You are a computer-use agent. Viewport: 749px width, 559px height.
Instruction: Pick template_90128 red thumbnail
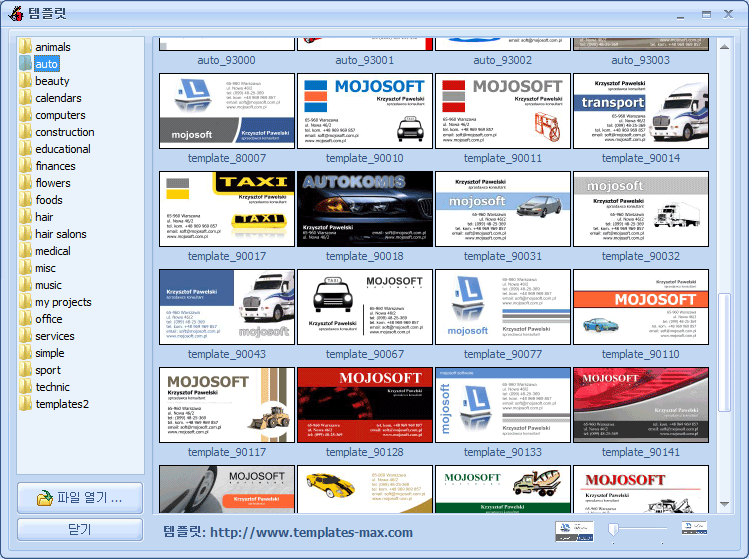[x=365, y=405]
